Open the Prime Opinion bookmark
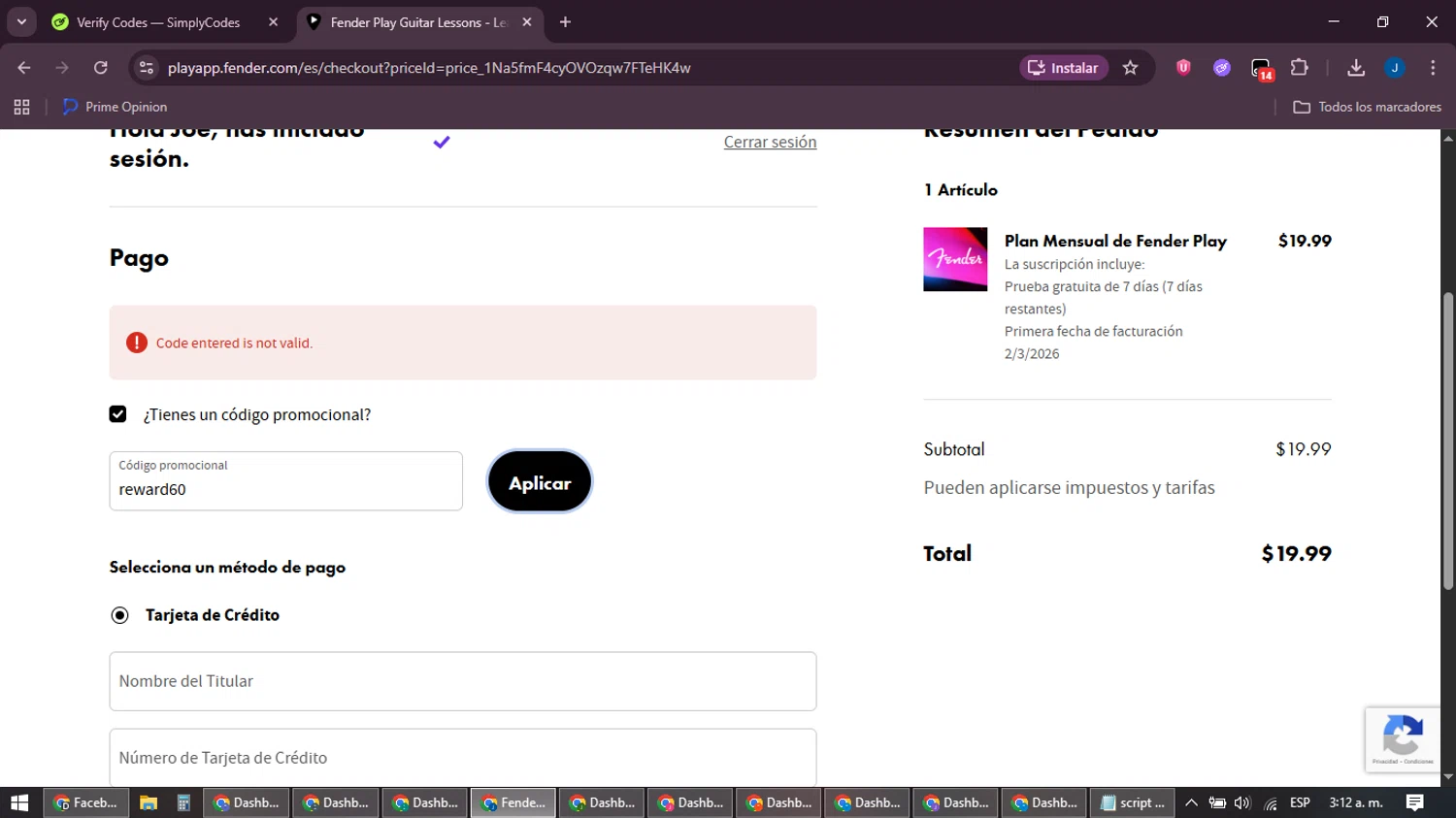 coord(115,107)
